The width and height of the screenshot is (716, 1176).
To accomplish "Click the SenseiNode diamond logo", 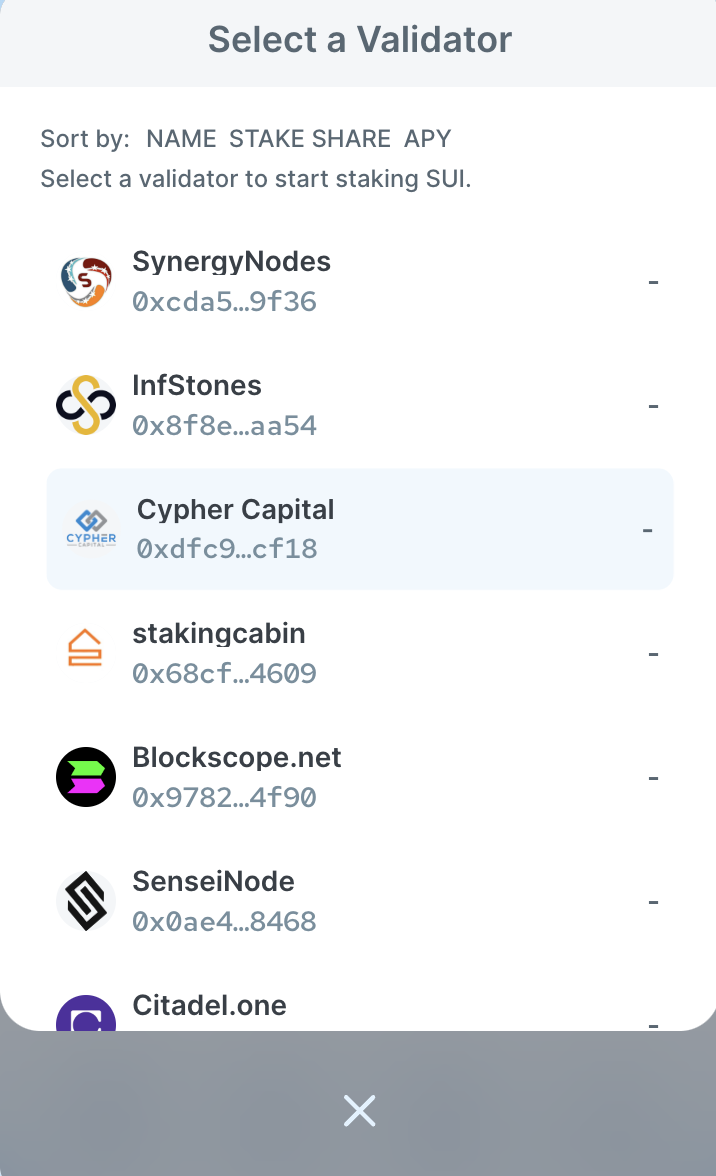I will coord(86,901).
